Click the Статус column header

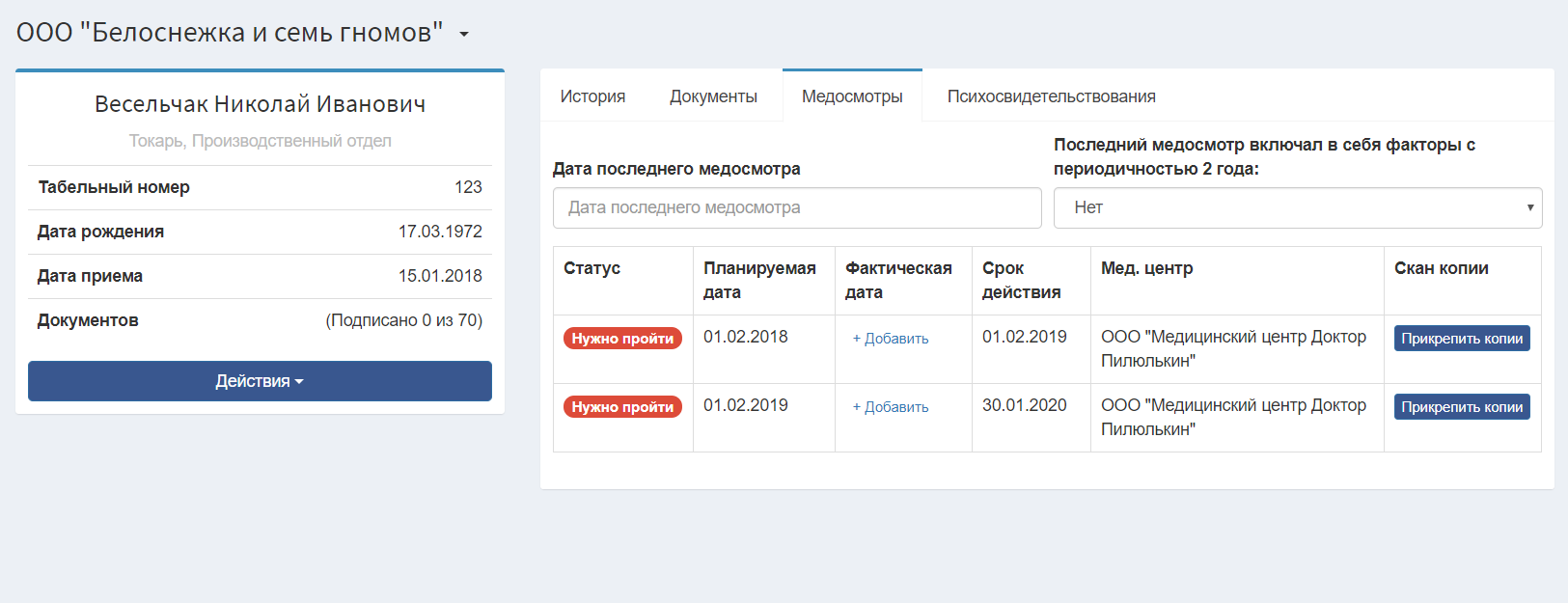pos(591,268)
